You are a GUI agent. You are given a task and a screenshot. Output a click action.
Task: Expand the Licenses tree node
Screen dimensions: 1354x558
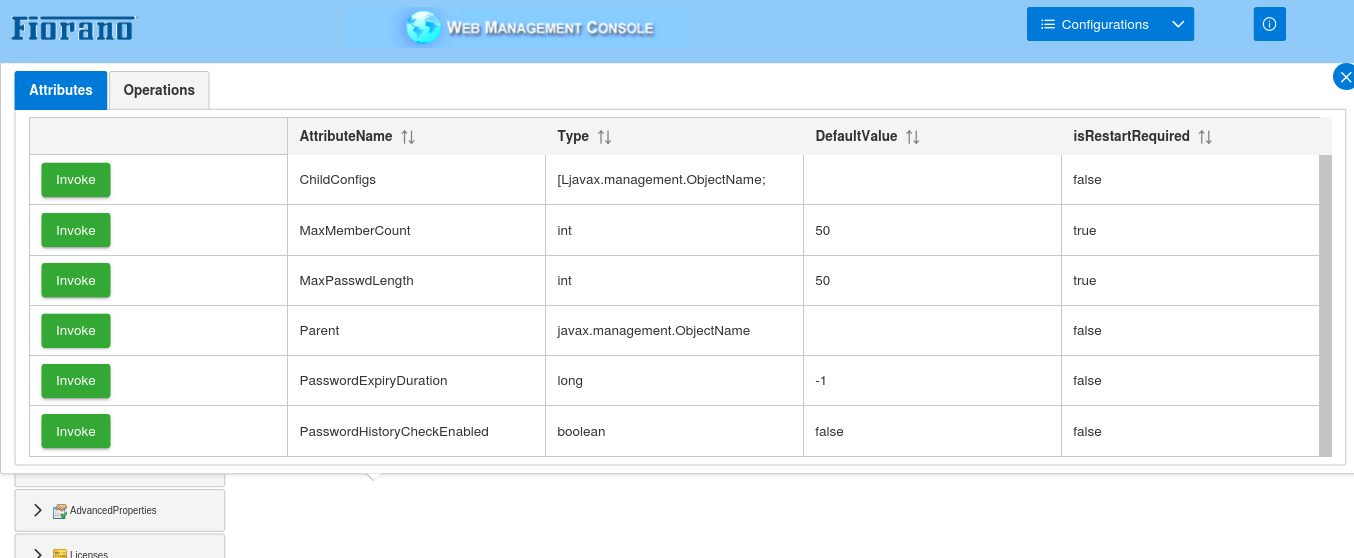point(38,553)
